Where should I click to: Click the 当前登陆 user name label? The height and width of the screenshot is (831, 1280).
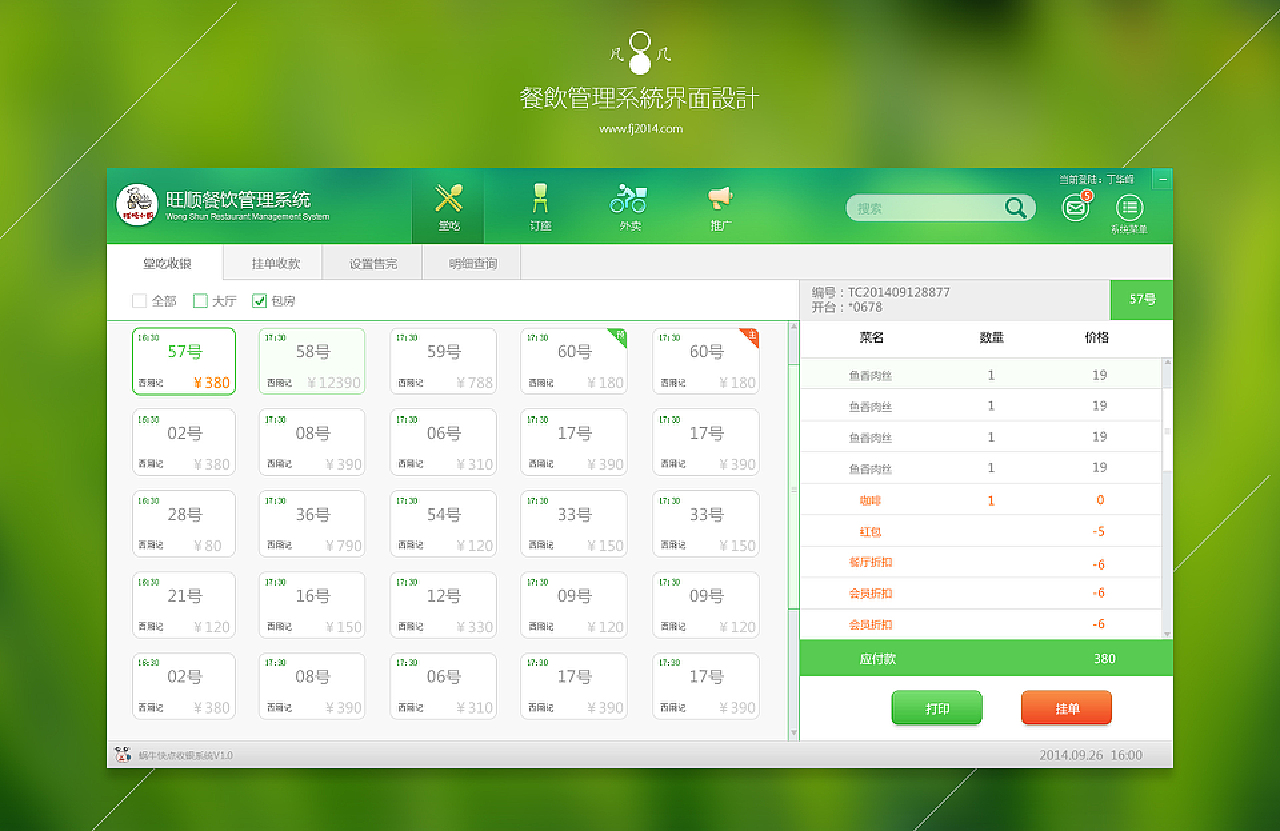1097,179
